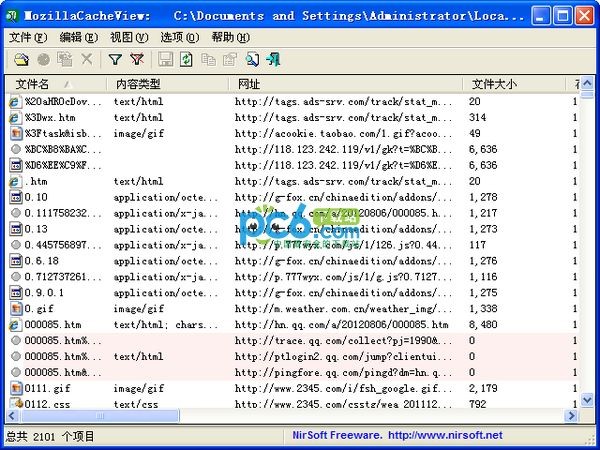Open the 选项(O) menu

pyautogui.click(x=179, y=37)
